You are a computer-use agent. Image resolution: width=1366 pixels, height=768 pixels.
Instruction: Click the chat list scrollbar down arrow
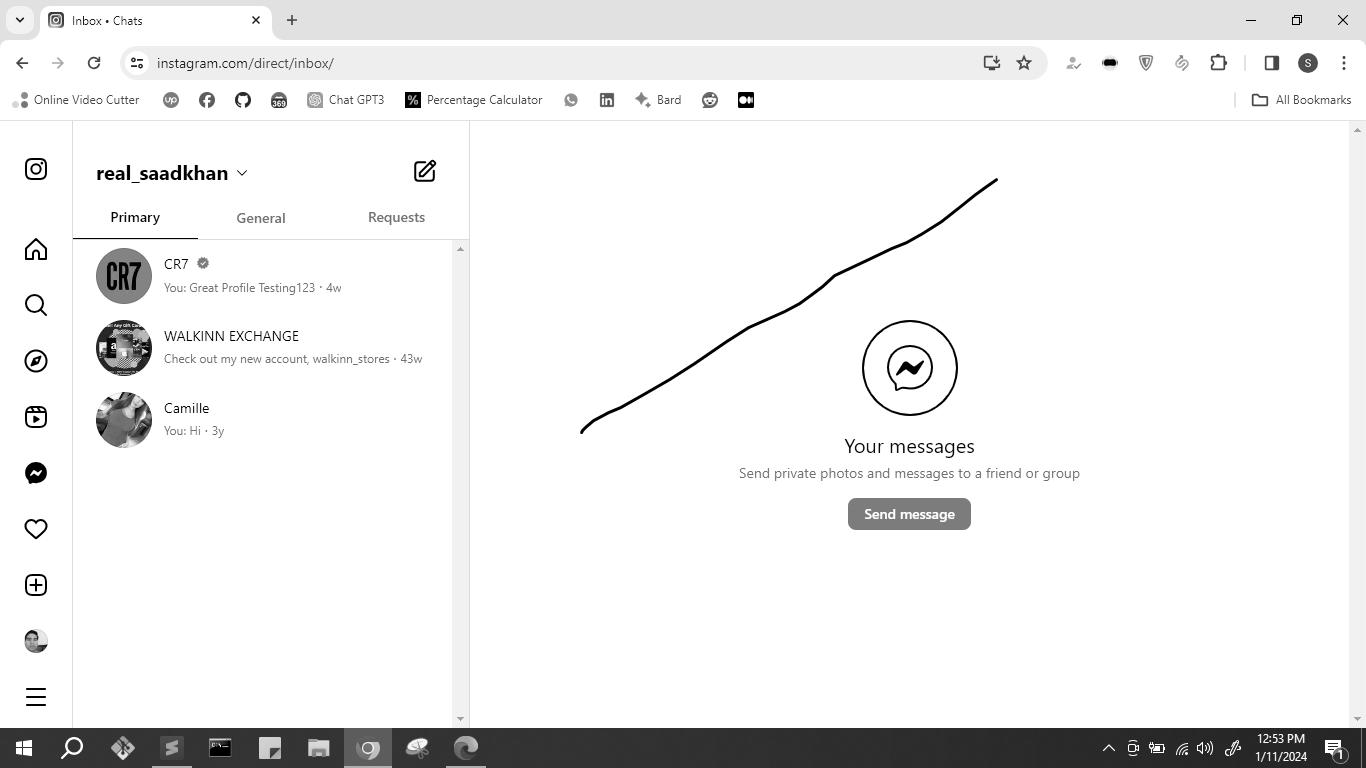460,719
